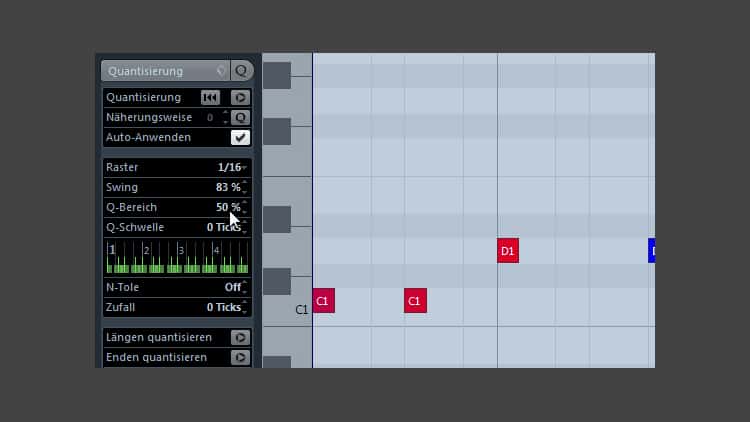Viewport: 750px width, 422px height.
Task: Click the Quantisierung panel header title
Action: [145, 71]
